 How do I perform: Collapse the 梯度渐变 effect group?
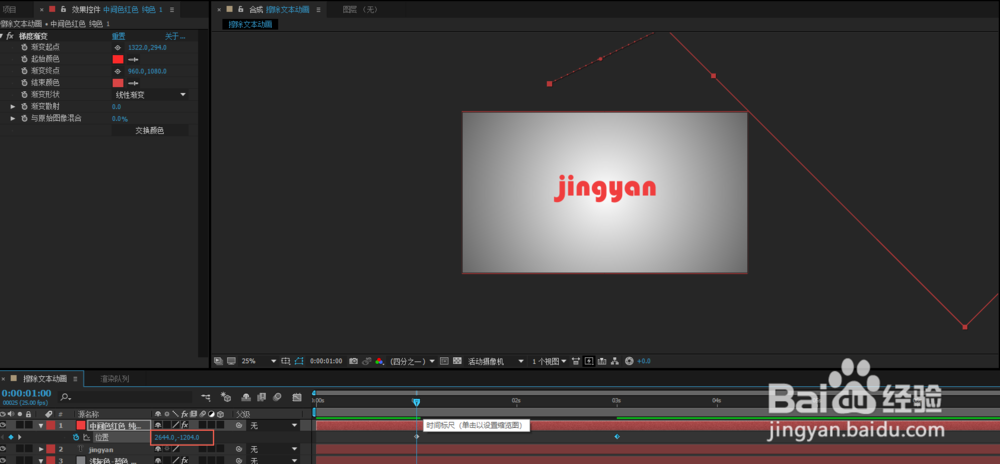pyautogui.click(x=2, y=36)
